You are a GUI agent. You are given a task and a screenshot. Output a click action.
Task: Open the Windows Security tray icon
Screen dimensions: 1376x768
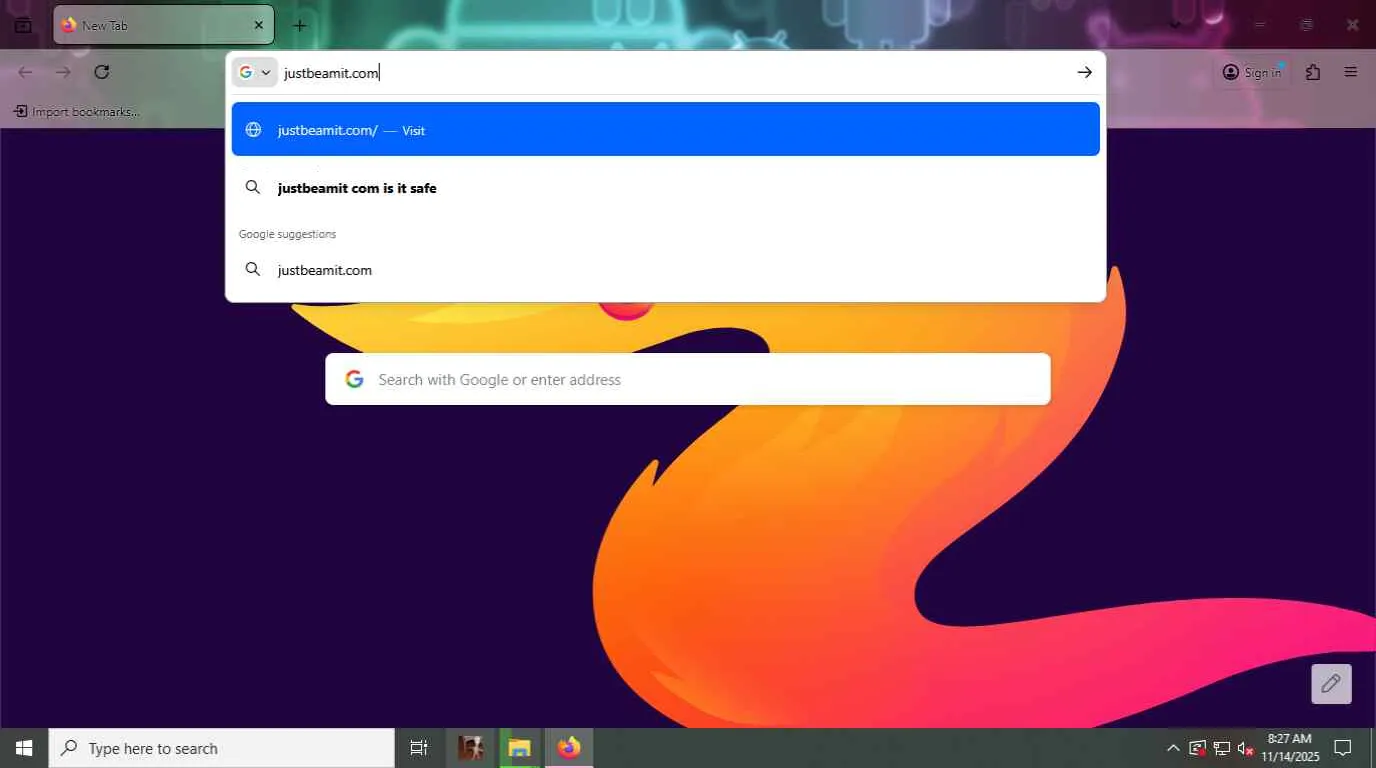1198,748
